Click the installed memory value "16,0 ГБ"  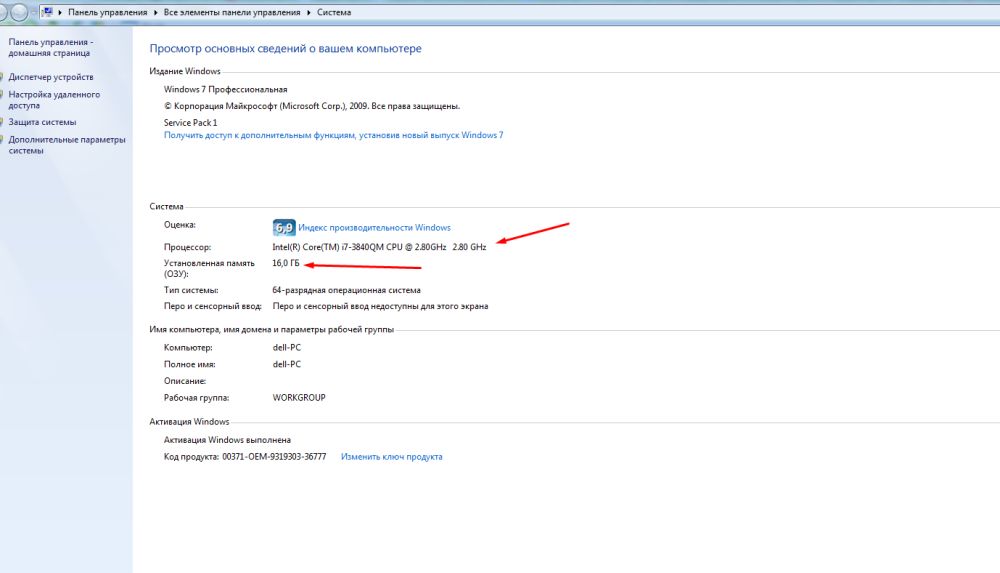(286, 263)
